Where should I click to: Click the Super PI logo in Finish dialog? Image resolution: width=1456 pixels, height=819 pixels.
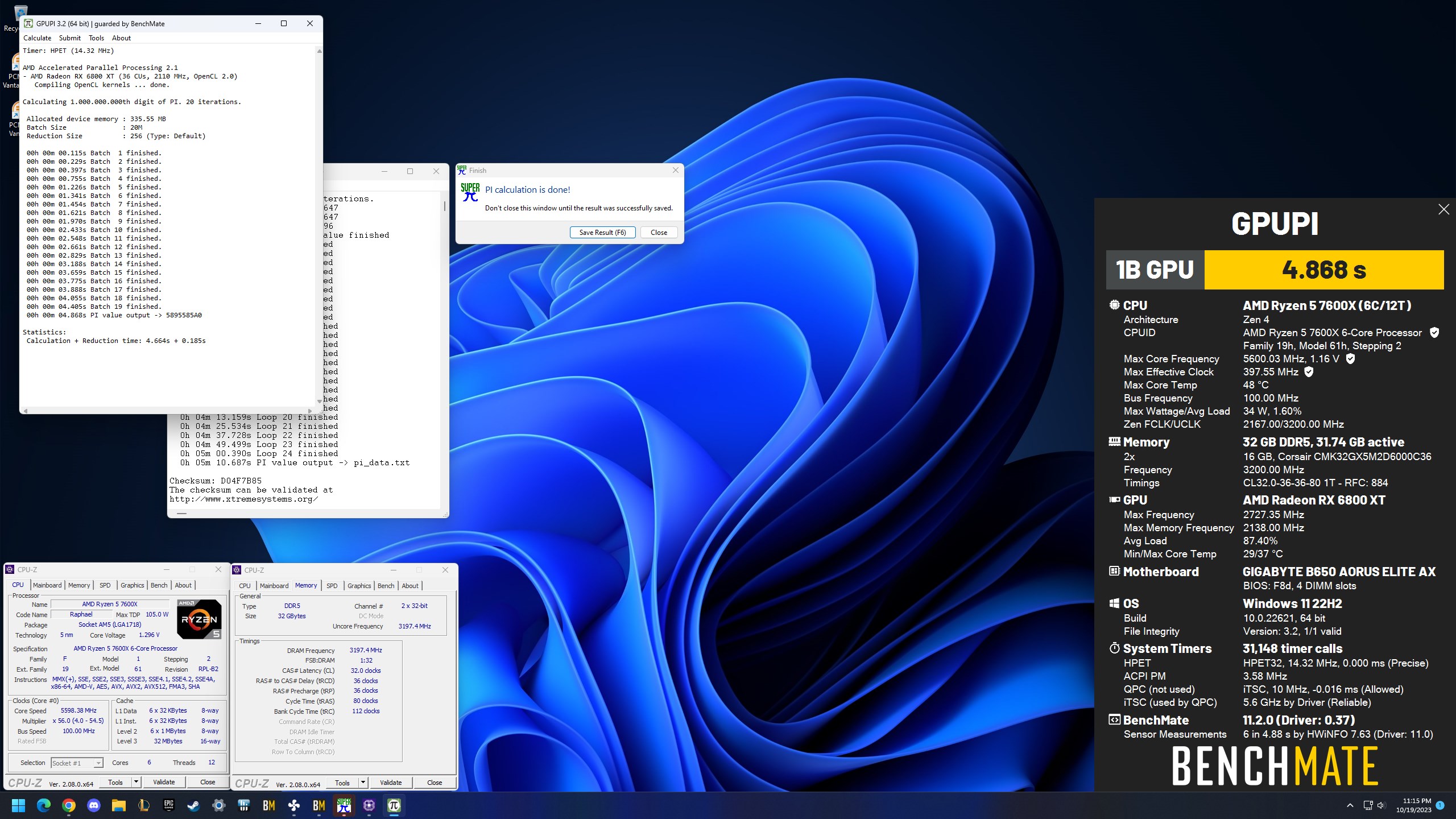click(470, 192)
